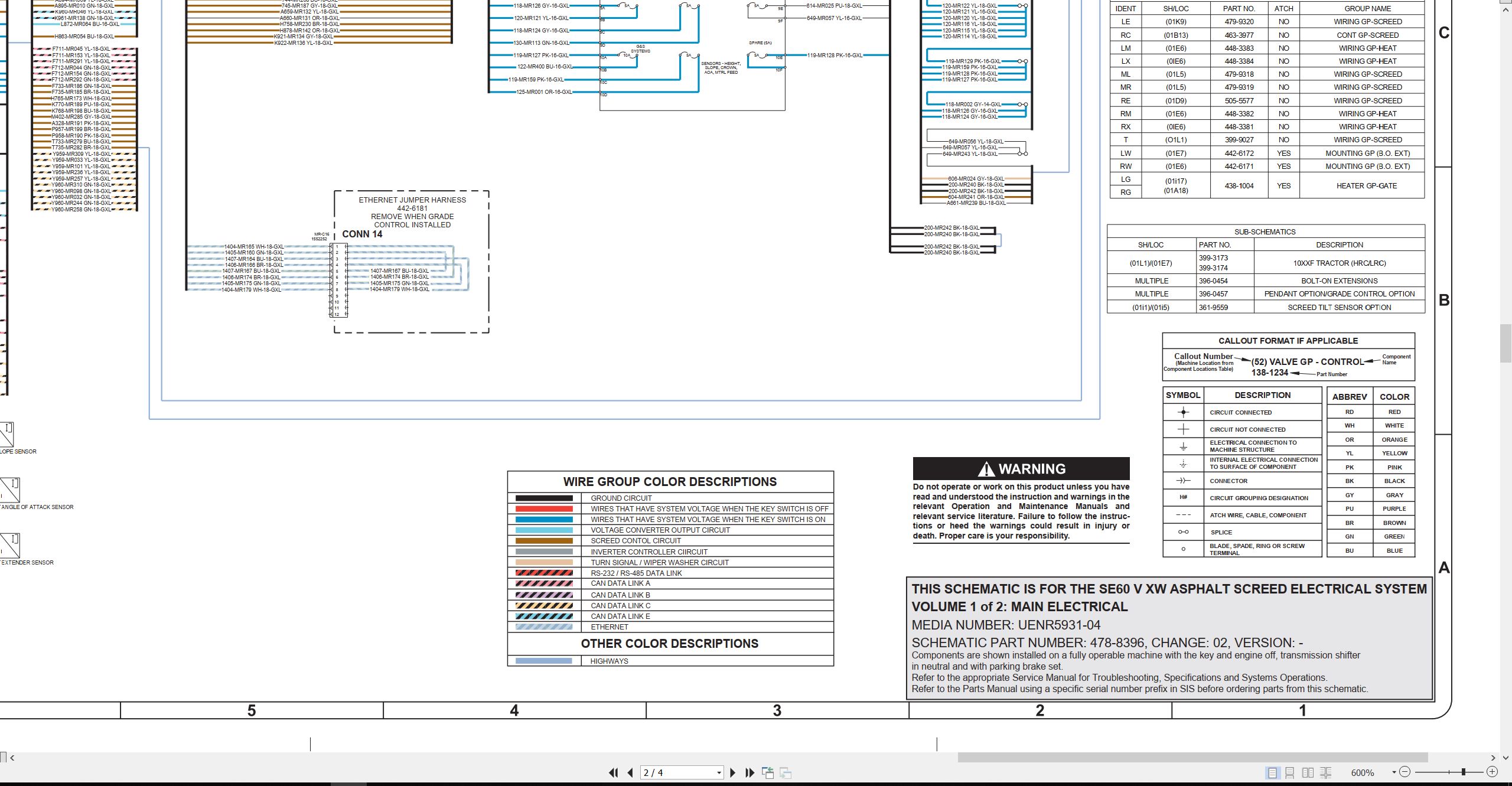Click the ETHERNET legend row text
The image size is (1512, 786).
coord(610,627)
